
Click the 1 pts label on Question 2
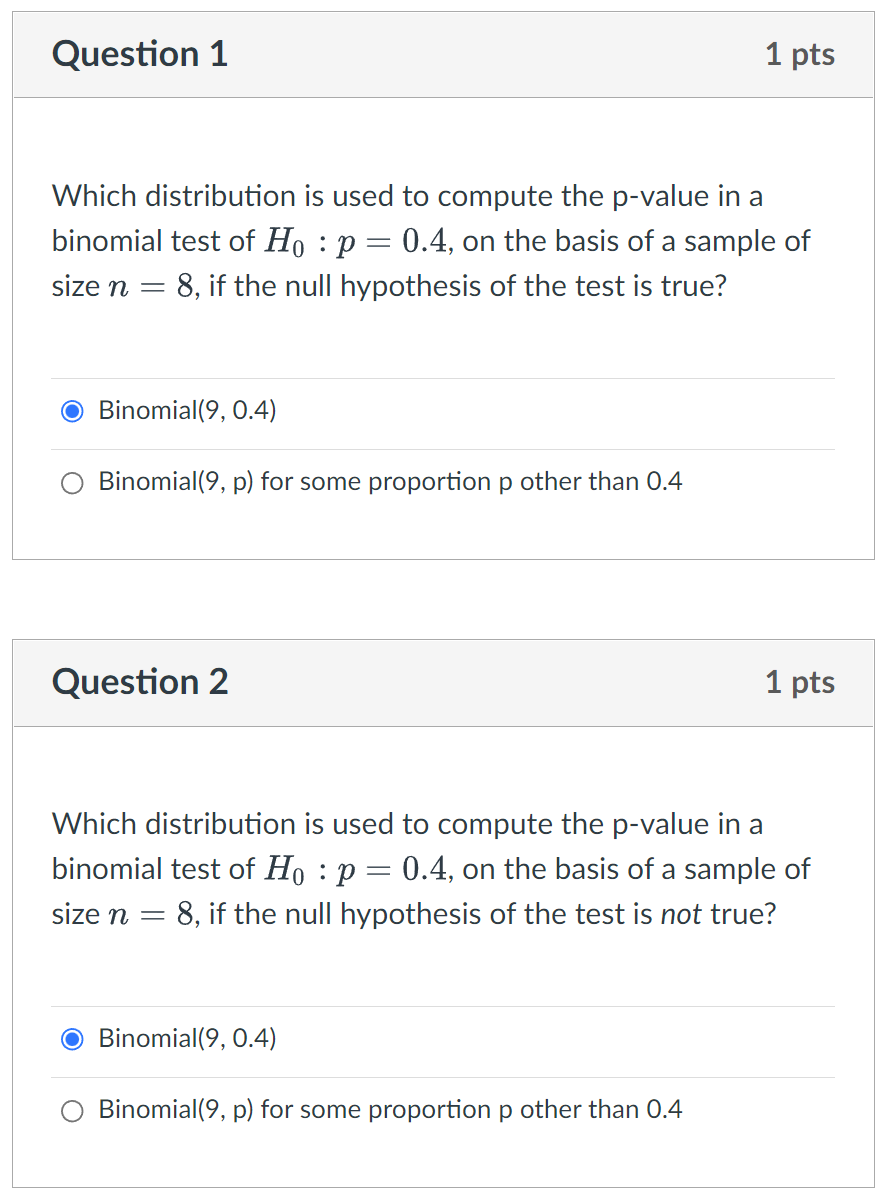(800, 683)
